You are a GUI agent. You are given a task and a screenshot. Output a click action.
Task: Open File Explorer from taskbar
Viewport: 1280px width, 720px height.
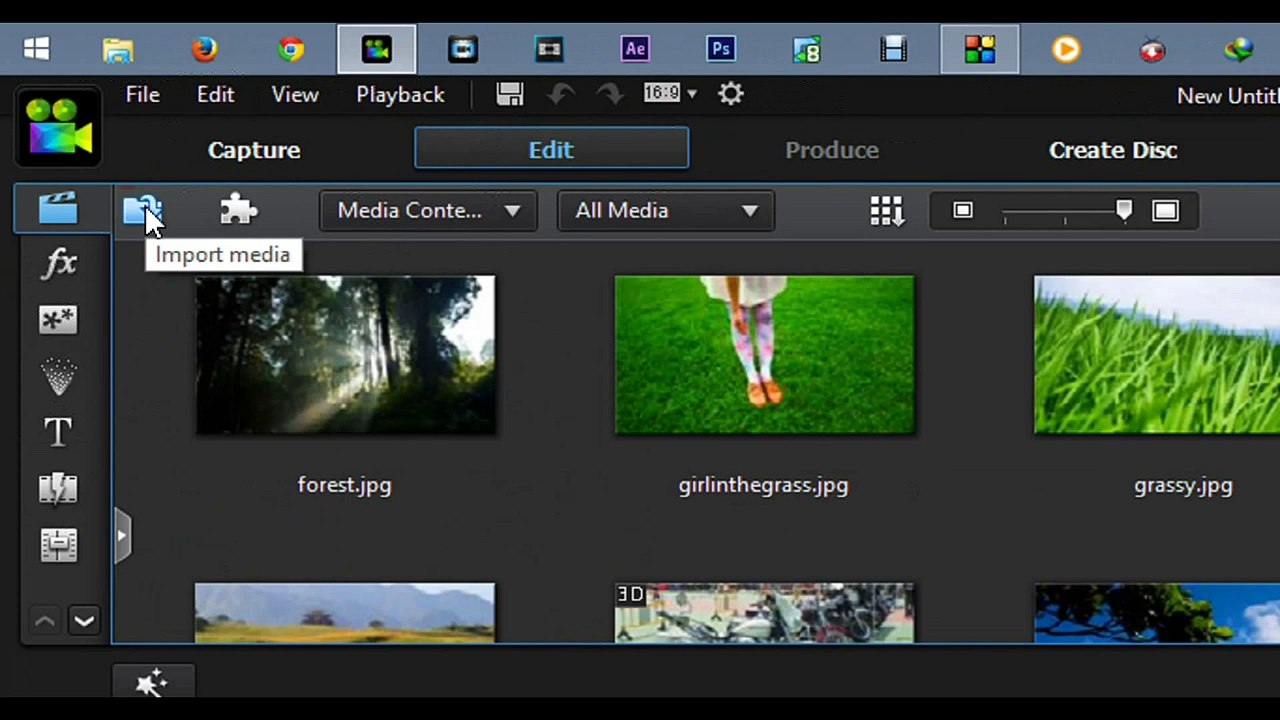point(118,49)
